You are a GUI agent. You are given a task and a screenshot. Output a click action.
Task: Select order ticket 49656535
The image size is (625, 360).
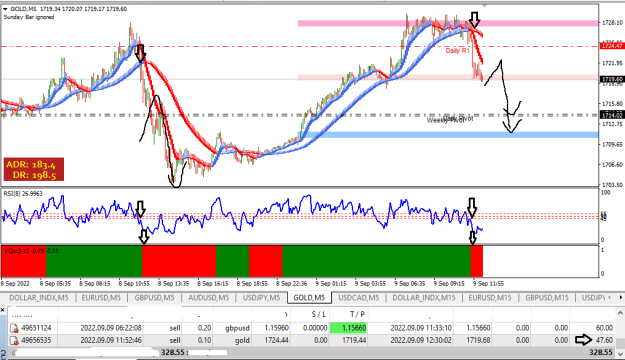[36, 340]
